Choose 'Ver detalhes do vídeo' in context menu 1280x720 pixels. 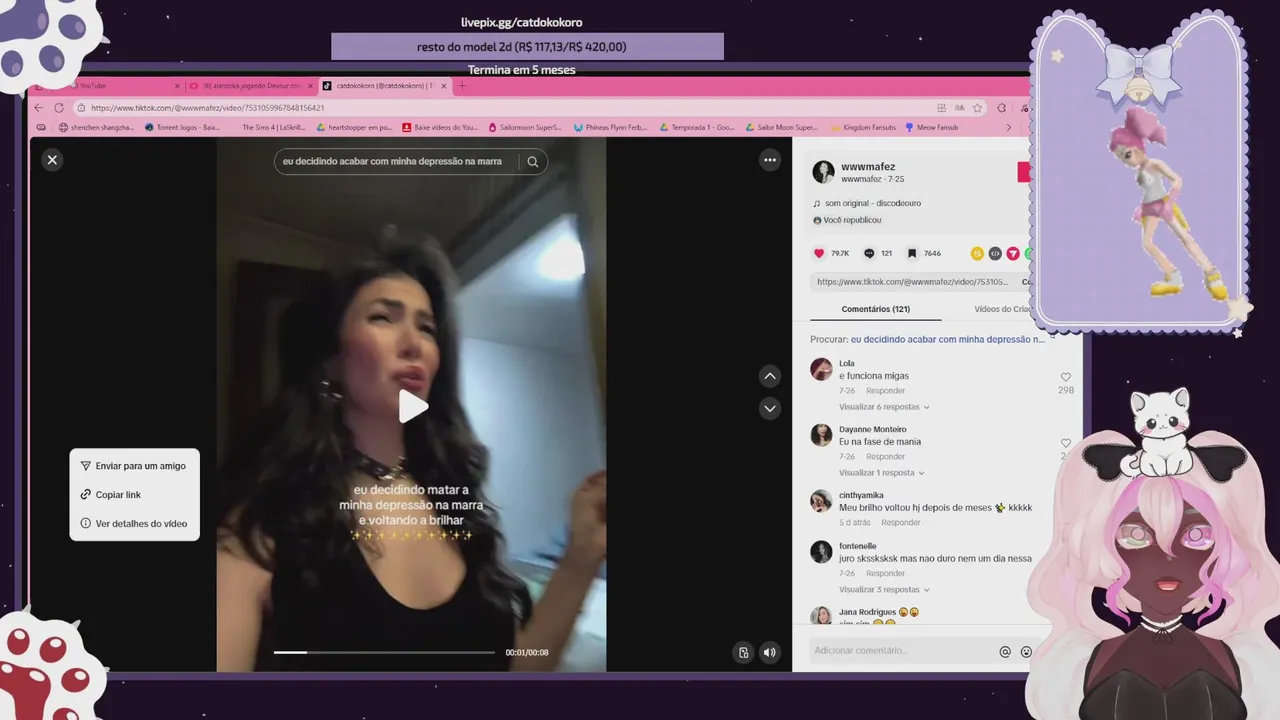coord(134,524)
